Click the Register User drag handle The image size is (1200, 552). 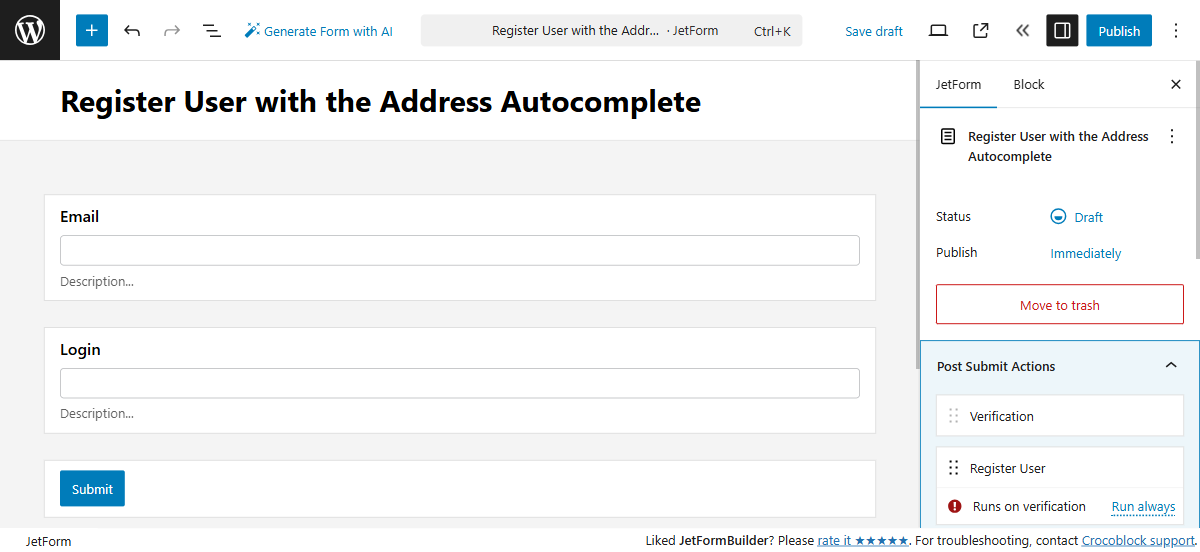[953, 468]
